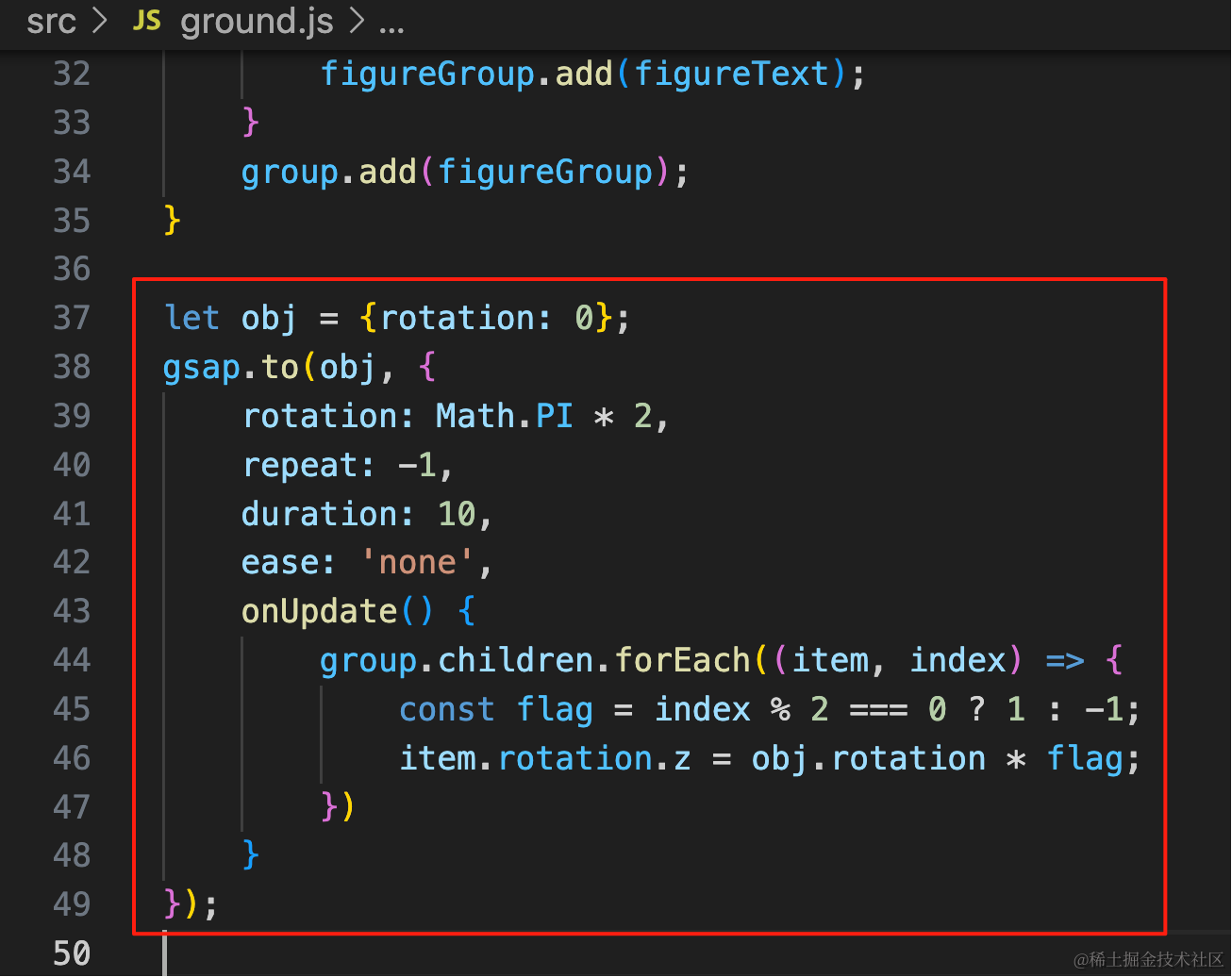Click the repeat property on line 40
Image resolution: width=1232 pixels, height=977 pixels.
(x=299, y=467)
